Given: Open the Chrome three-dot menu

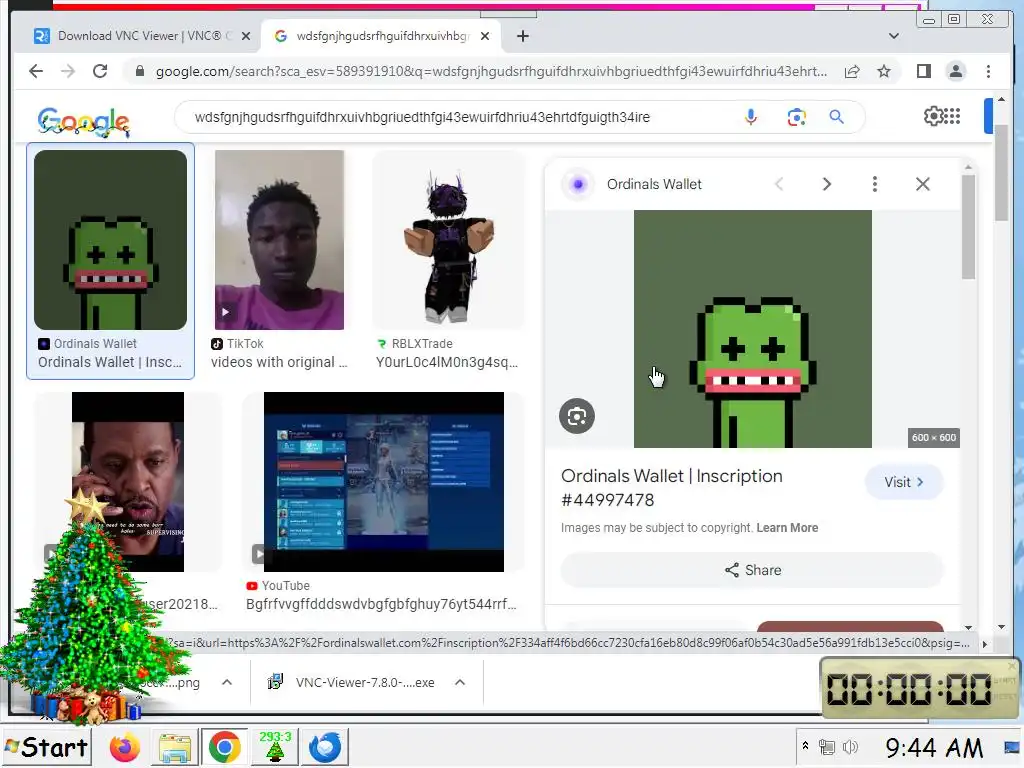Looking at the screenshot, I should point(988,71).
